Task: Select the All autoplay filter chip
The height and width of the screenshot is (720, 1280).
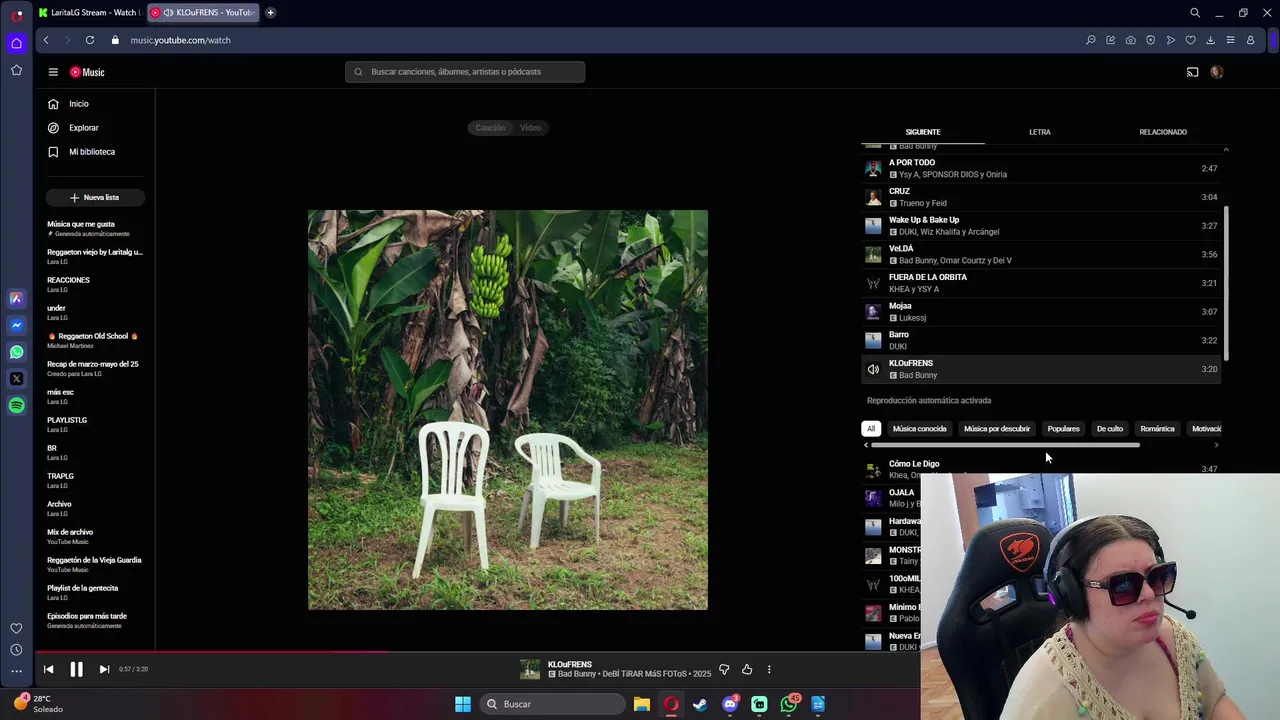Action: point(871,429)
